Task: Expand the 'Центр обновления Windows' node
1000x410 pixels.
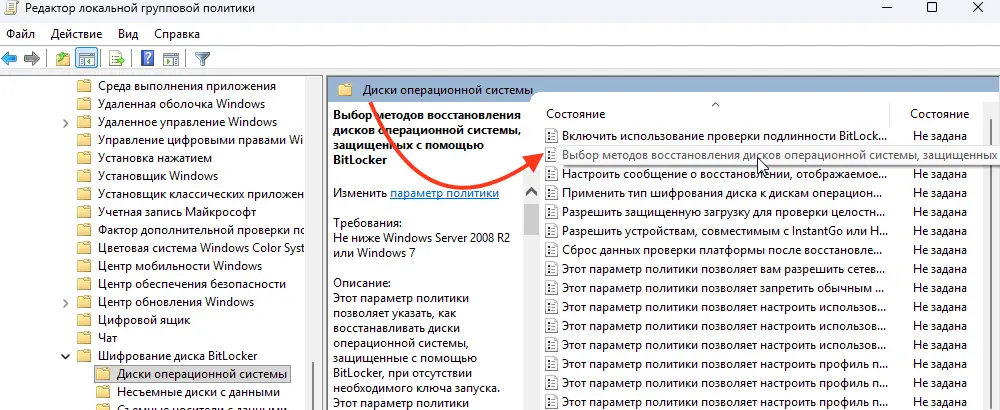Action: [66, 302]
